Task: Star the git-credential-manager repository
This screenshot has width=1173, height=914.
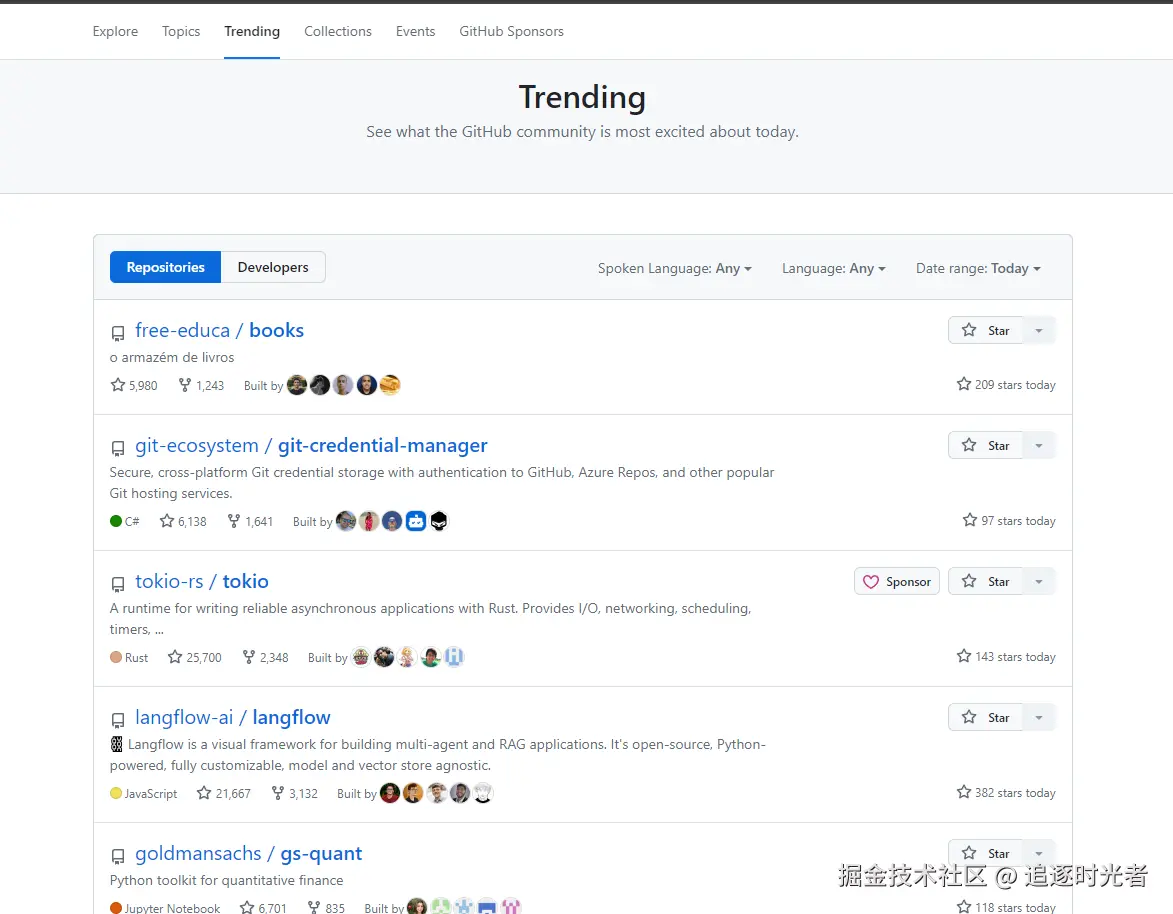Action: pos(985,446)
